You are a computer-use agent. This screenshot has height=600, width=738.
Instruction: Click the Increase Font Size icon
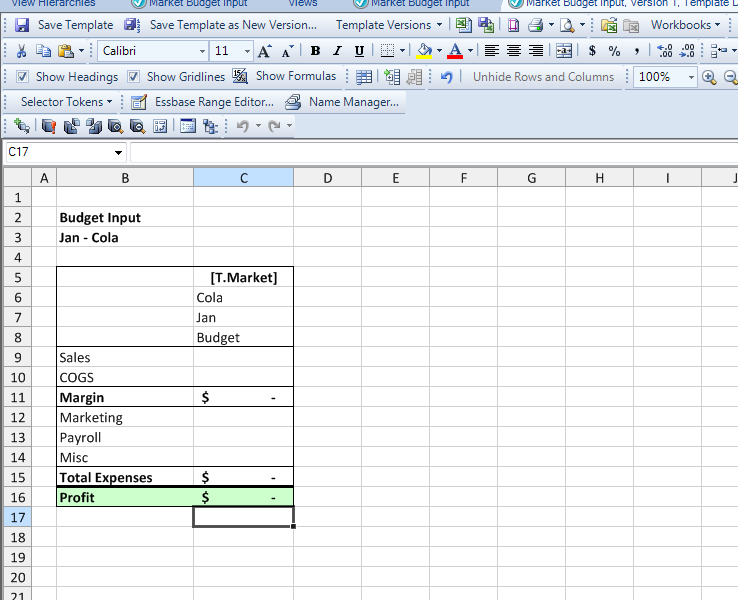pos(265,51)
